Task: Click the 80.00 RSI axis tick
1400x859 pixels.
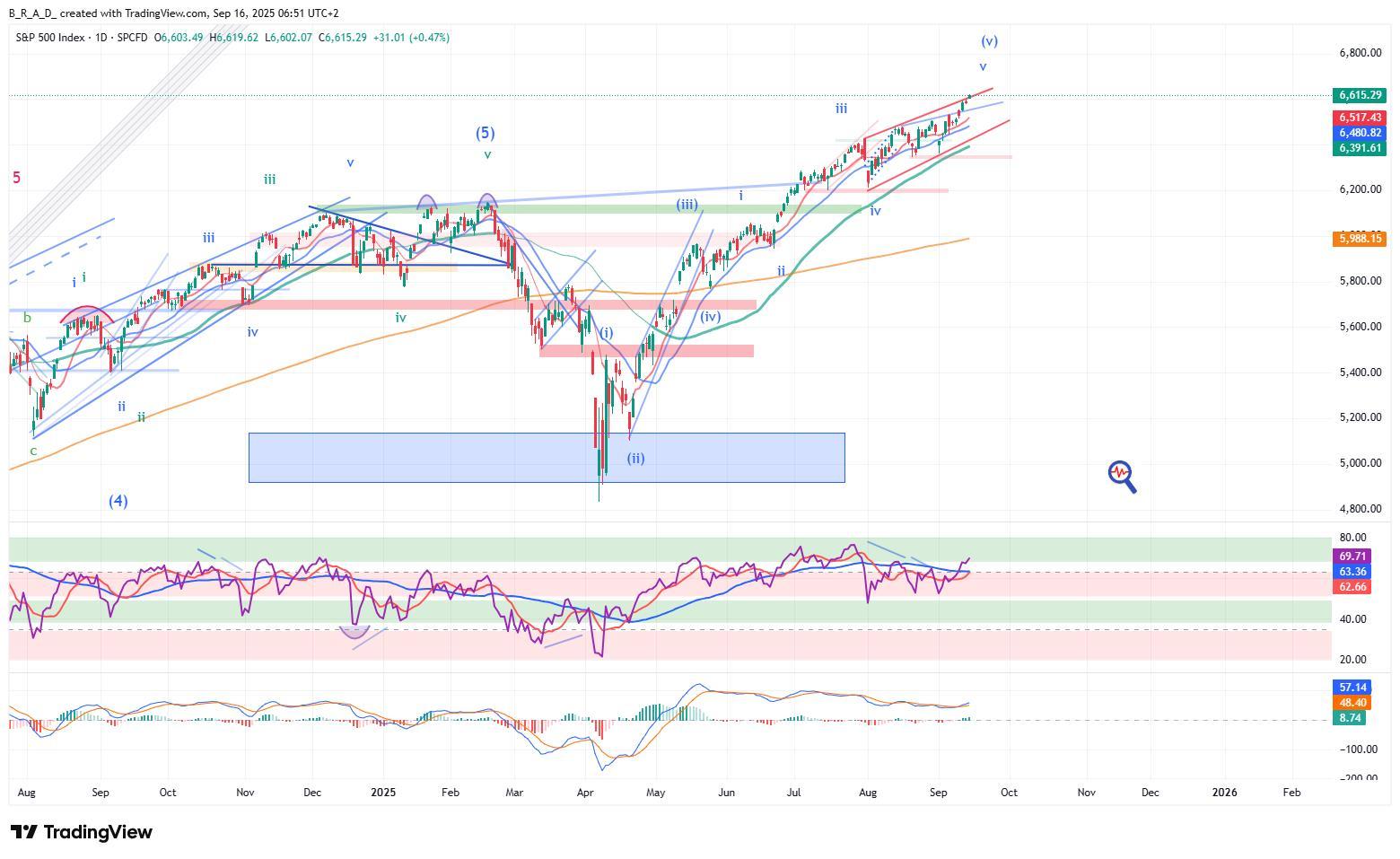Action: click(x=1352, y=538)
